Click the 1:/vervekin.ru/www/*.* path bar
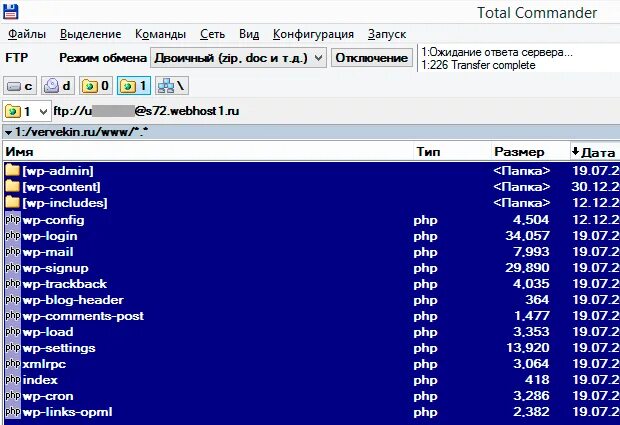 pyautogui.click(x=312, y=132)
